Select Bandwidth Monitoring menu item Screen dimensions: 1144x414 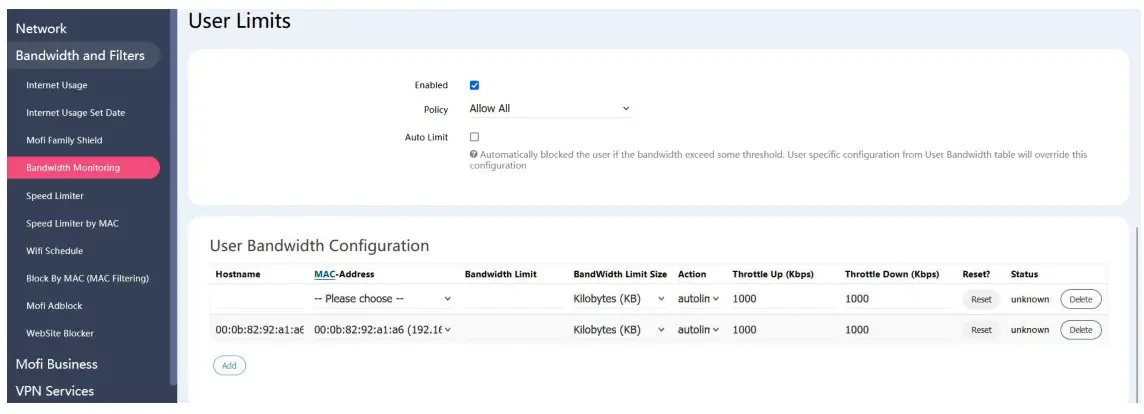83,168
